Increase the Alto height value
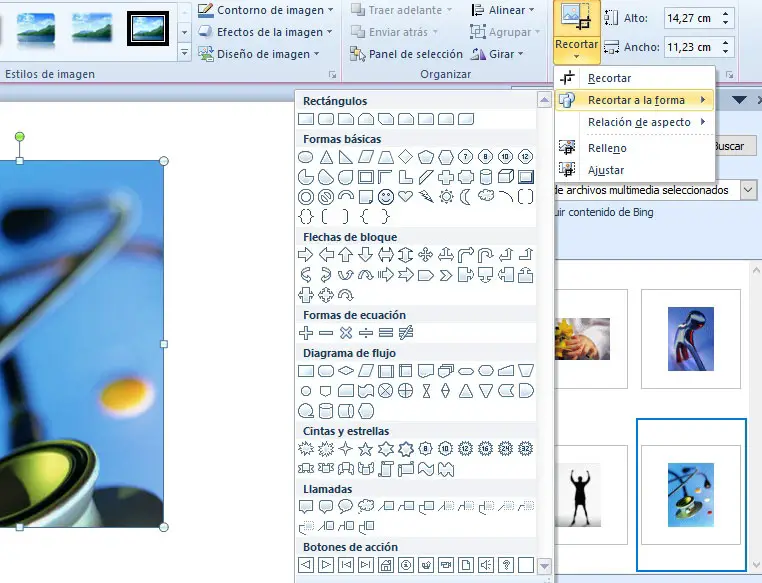Viewport: 762px width, 583px height. [726, 14]
